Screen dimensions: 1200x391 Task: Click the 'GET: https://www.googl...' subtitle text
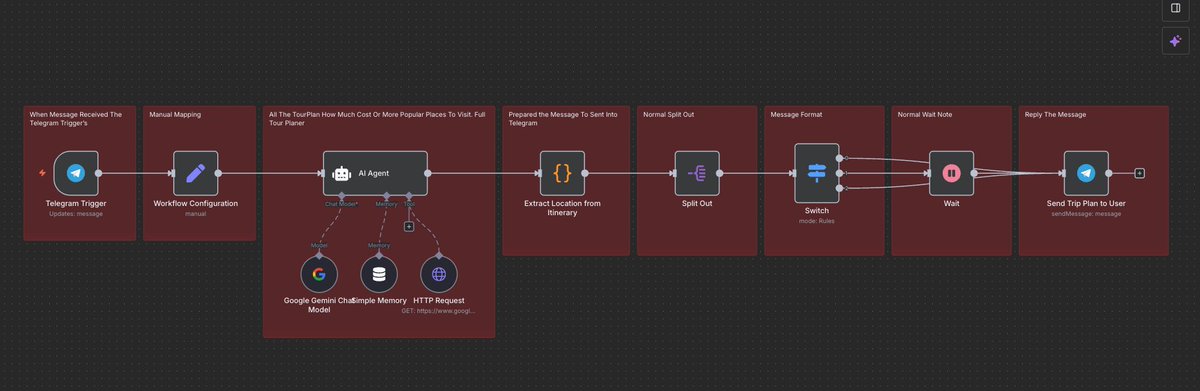tap(438, 311)
